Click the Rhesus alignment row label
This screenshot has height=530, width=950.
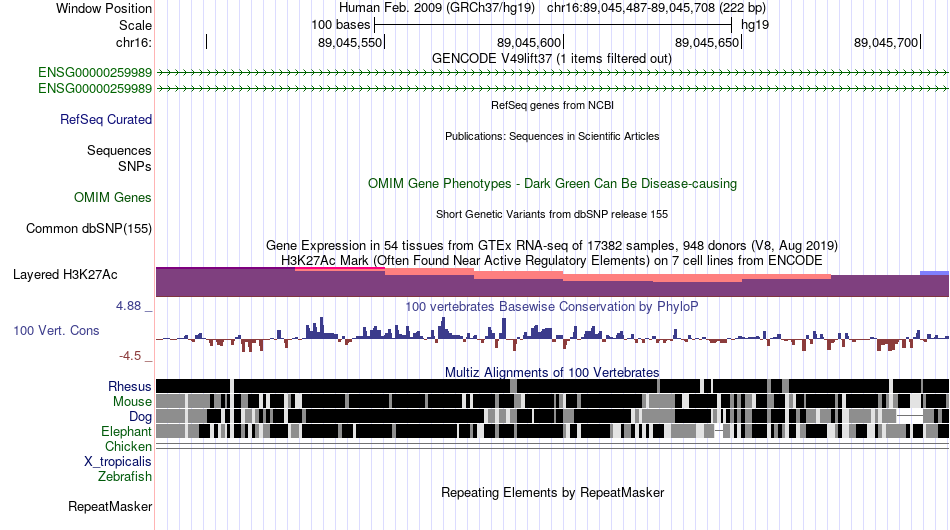(130, 386)
